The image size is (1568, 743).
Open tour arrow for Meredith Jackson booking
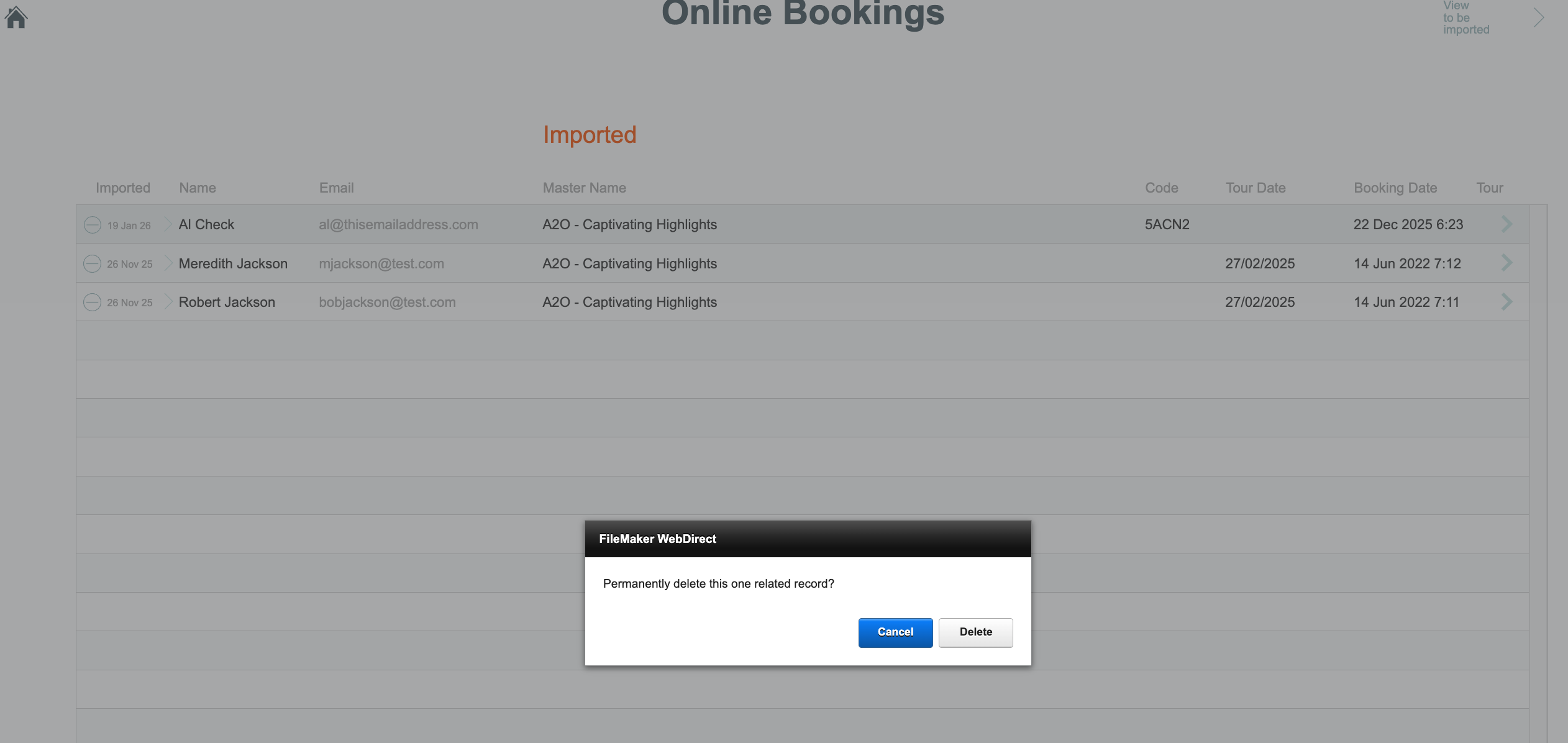click(1506, 263)
